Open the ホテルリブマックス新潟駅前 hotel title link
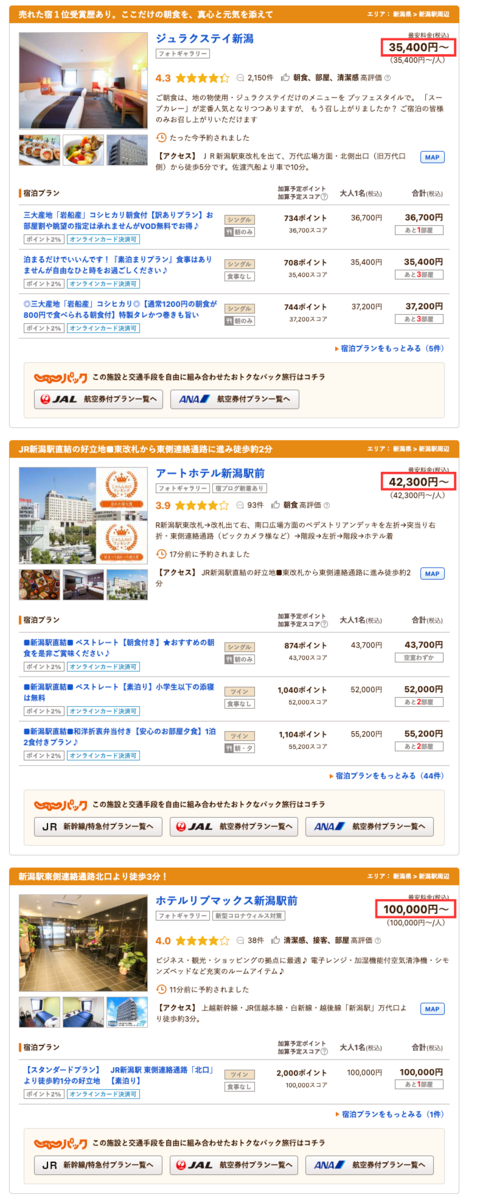 226,901
